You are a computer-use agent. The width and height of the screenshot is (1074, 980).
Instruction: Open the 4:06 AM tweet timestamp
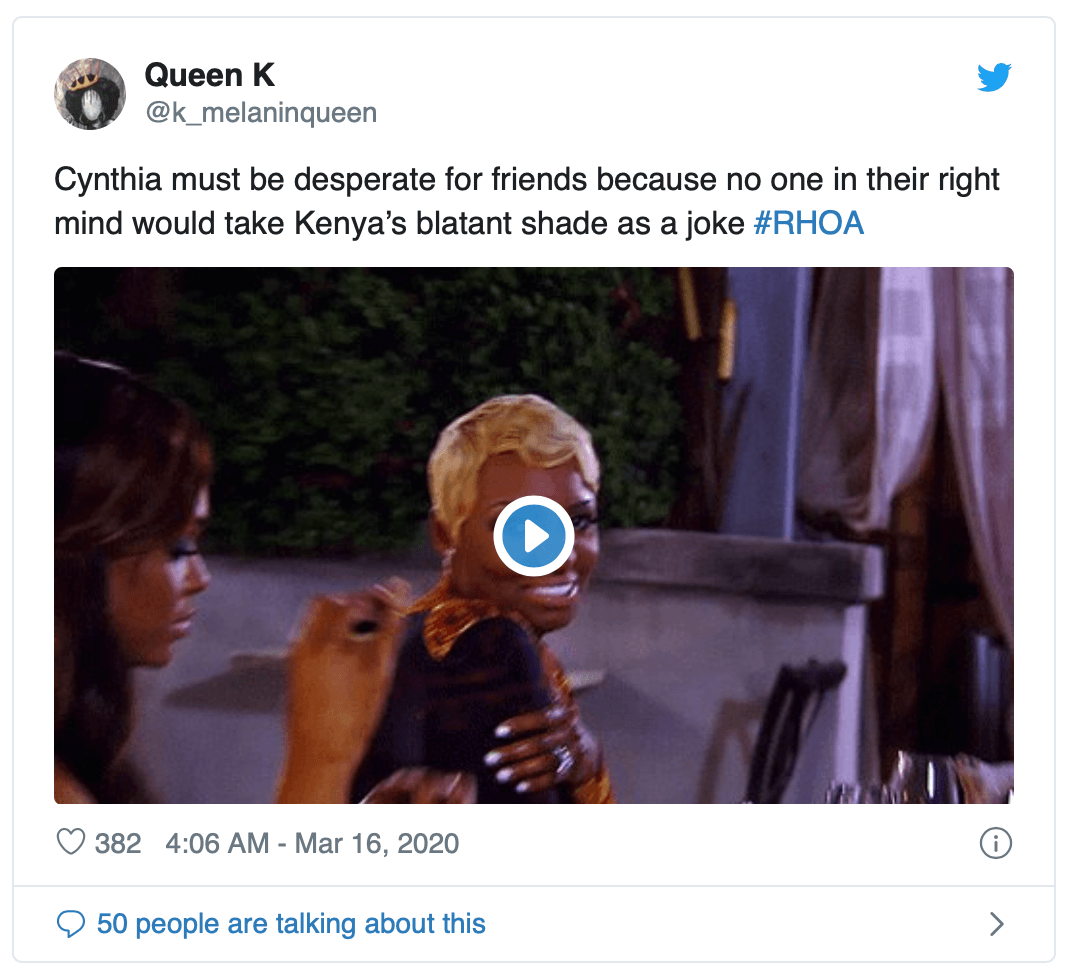click(x=217, y=844)
